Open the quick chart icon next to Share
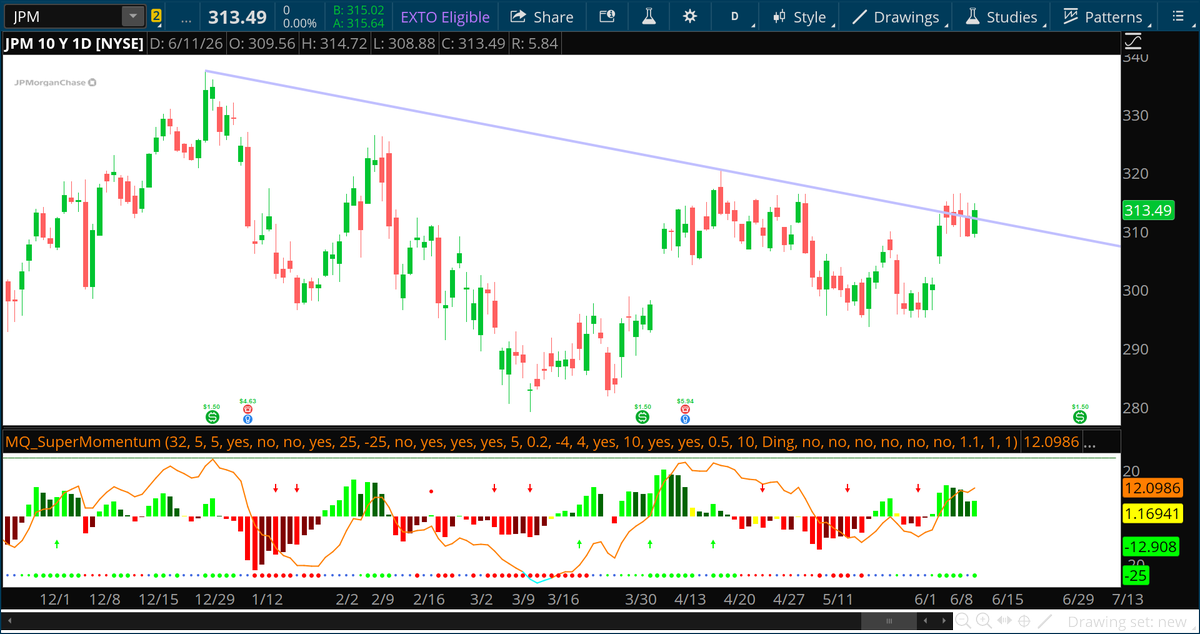 pos(607,16)
